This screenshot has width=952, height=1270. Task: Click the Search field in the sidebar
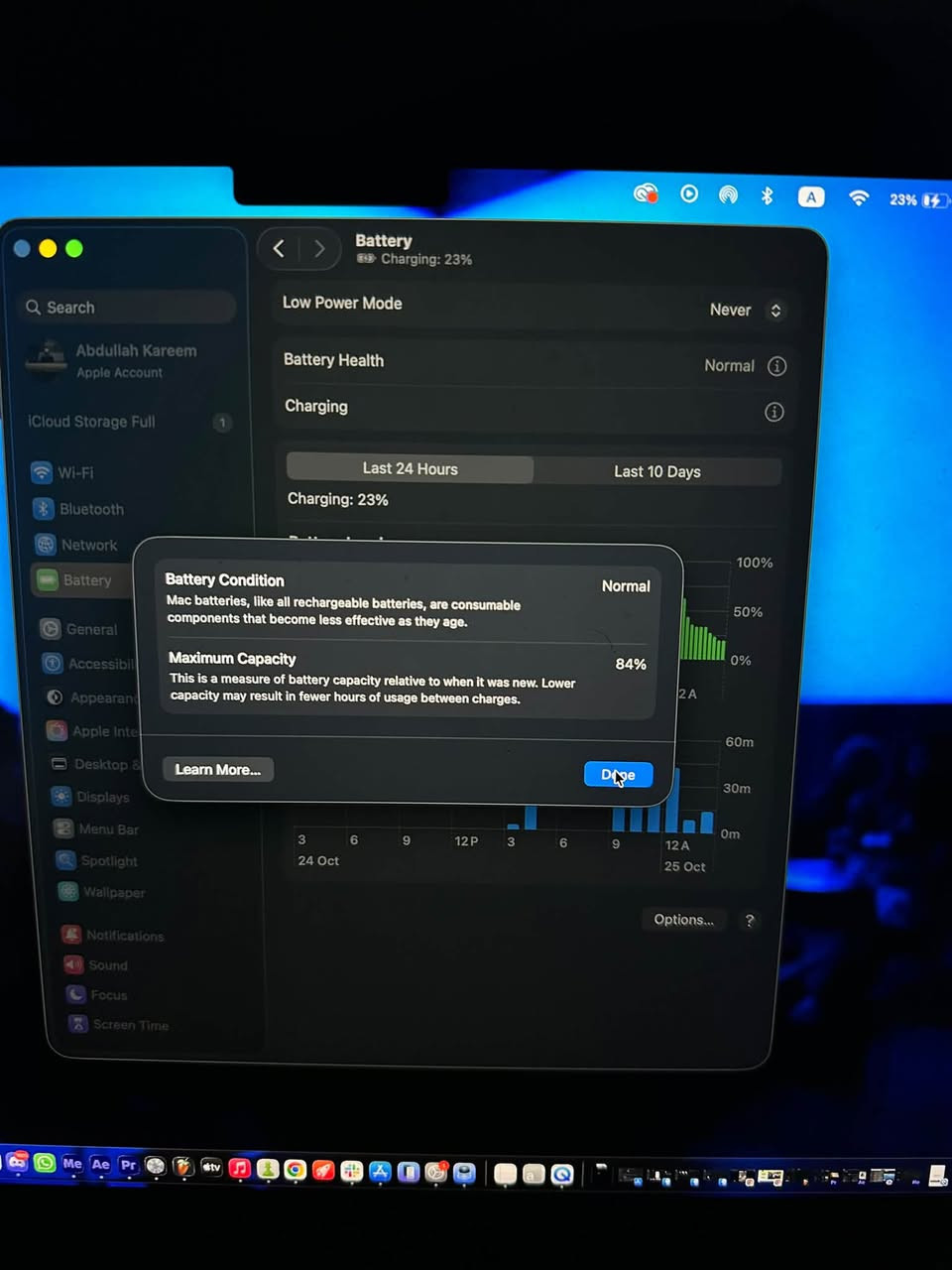(127, 308)
